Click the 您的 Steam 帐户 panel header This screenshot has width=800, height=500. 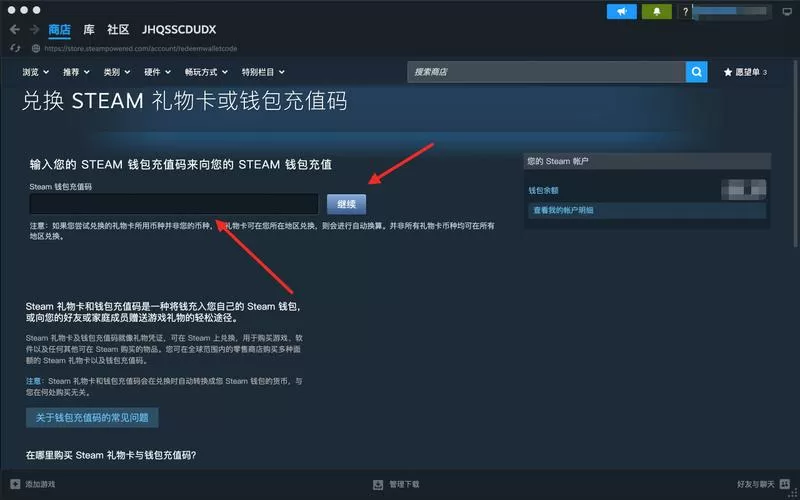point(647,161)
